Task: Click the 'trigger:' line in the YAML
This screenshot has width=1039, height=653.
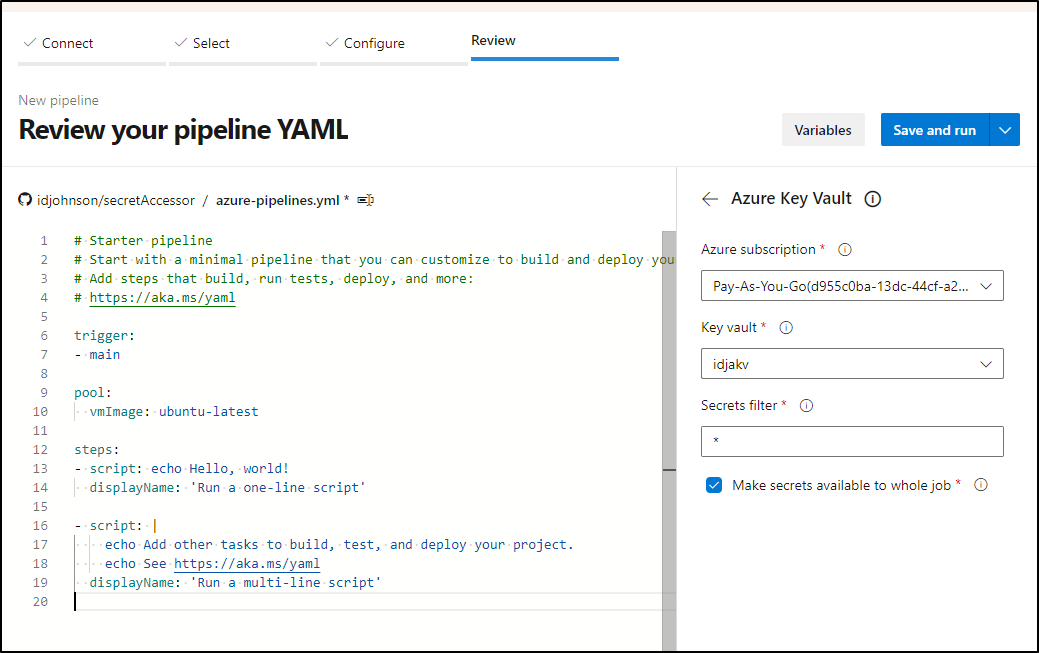Action: [x=104, y=335]
